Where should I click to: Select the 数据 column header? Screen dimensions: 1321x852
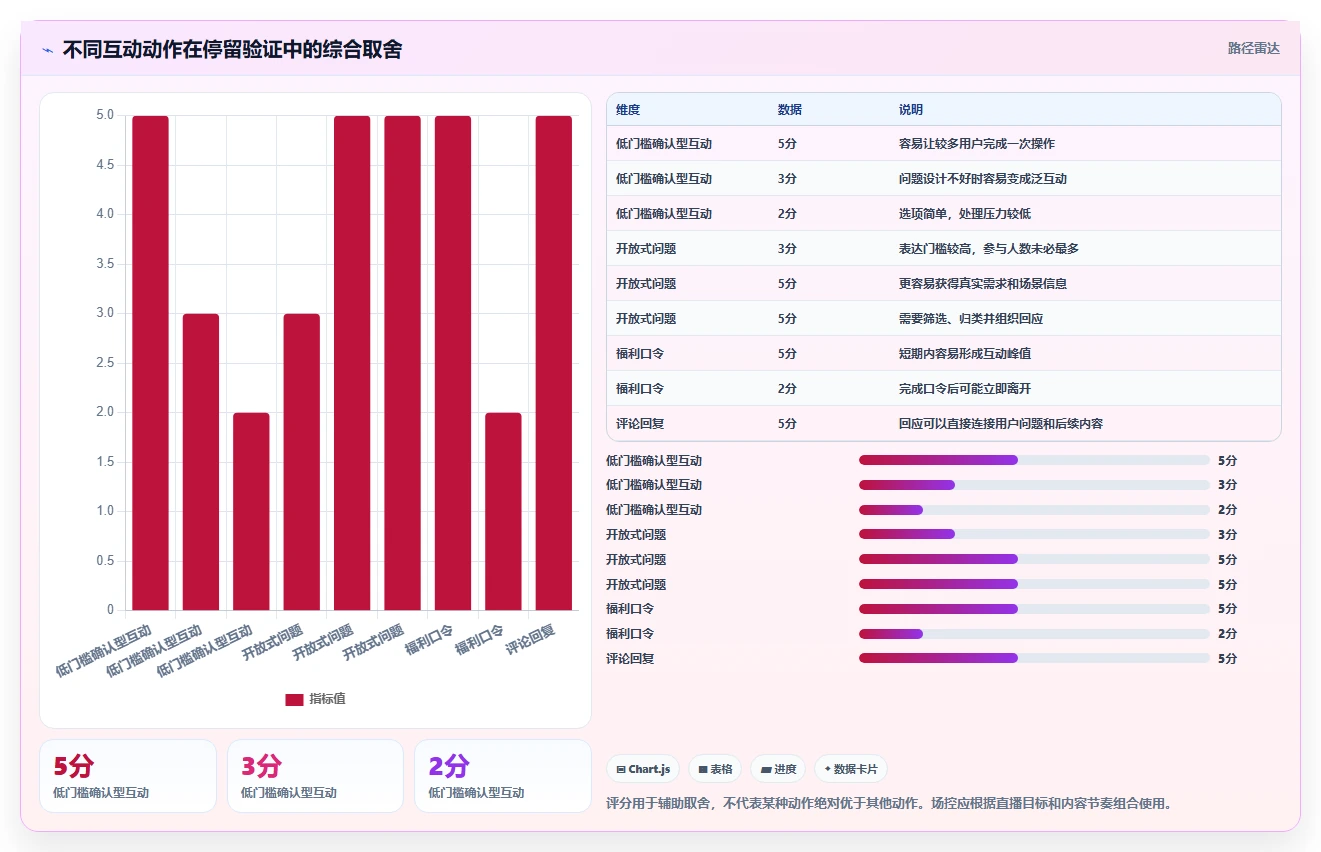(789, 109)
